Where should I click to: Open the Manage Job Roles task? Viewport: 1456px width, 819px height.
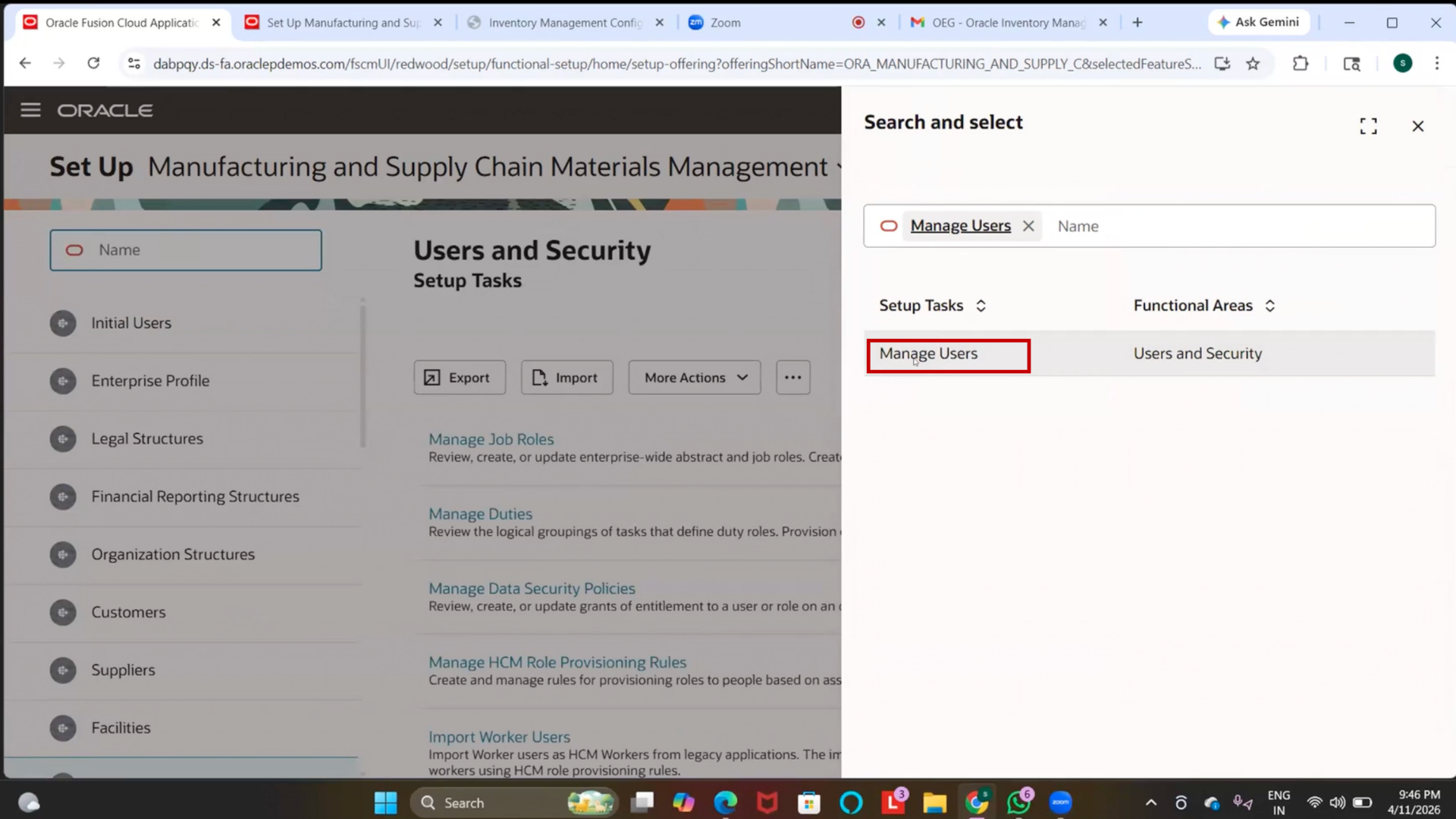[x=491, y=439]
